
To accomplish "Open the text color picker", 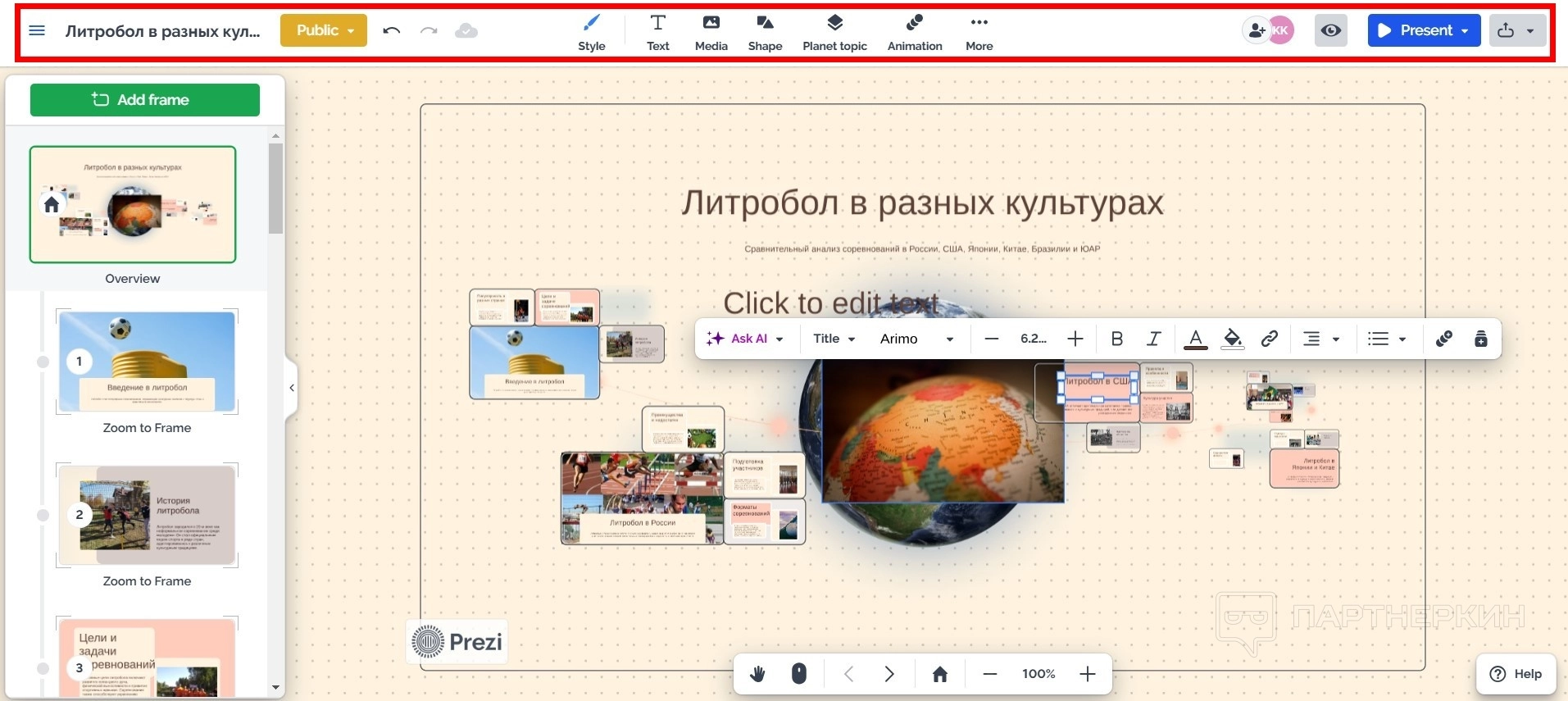I will click(1195, 339).
